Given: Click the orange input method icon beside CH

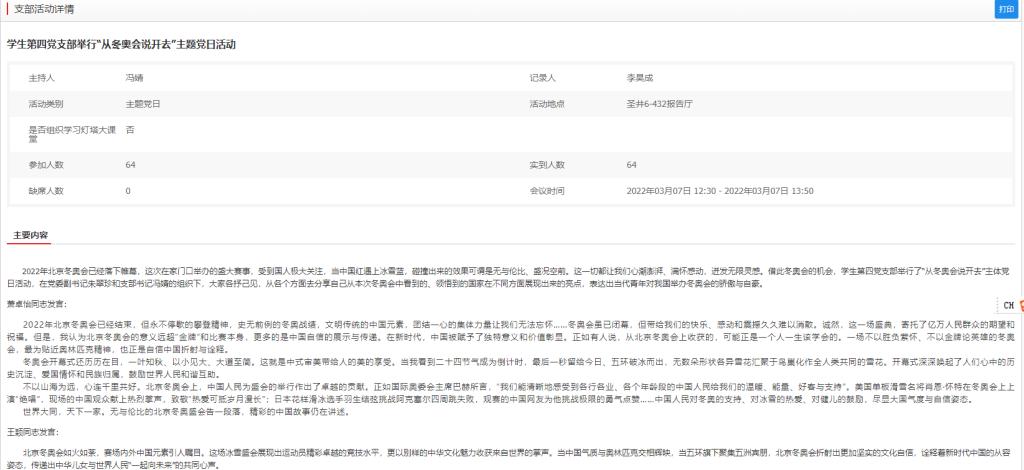Looking at the screenshot, I should tap(1021, 305).
